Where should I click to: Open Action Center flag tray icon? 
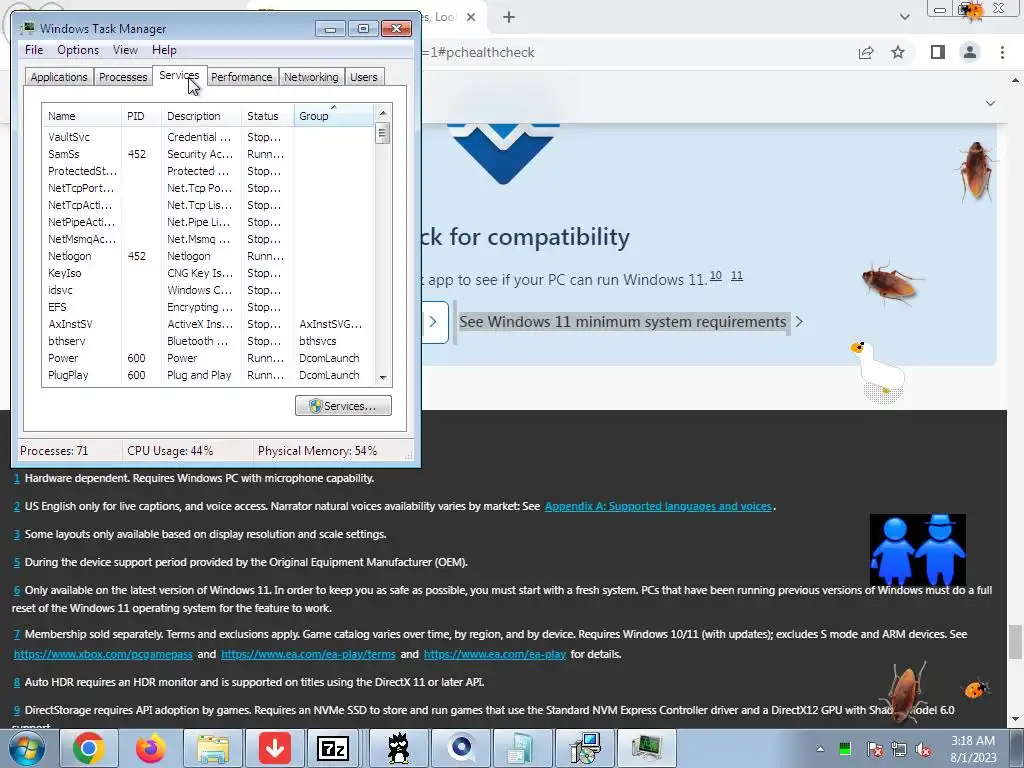click(875, 749)
